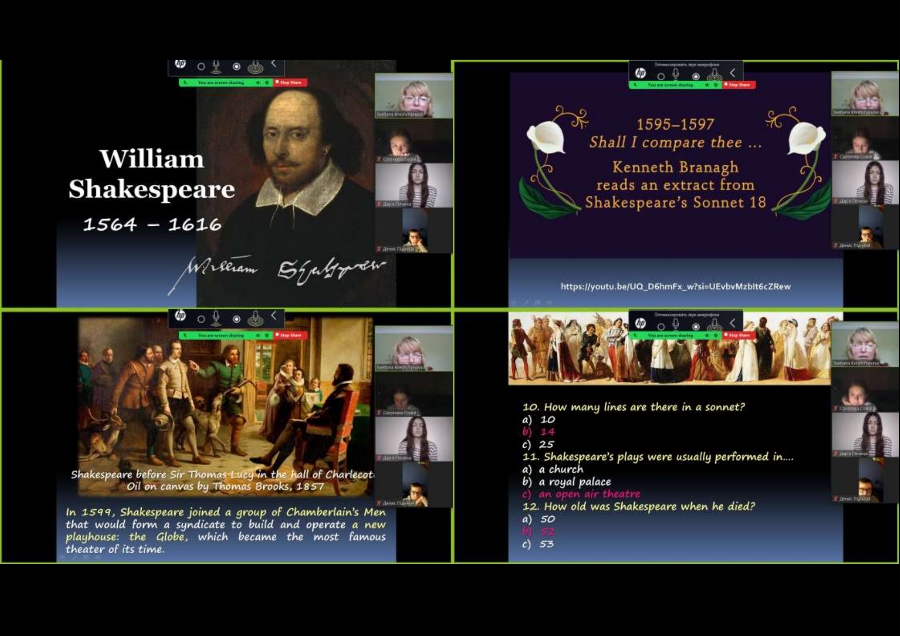Click the left-edge icon of the green sharing bar, quiz panel
Screen dimensions: 900x636
[635, 335]
